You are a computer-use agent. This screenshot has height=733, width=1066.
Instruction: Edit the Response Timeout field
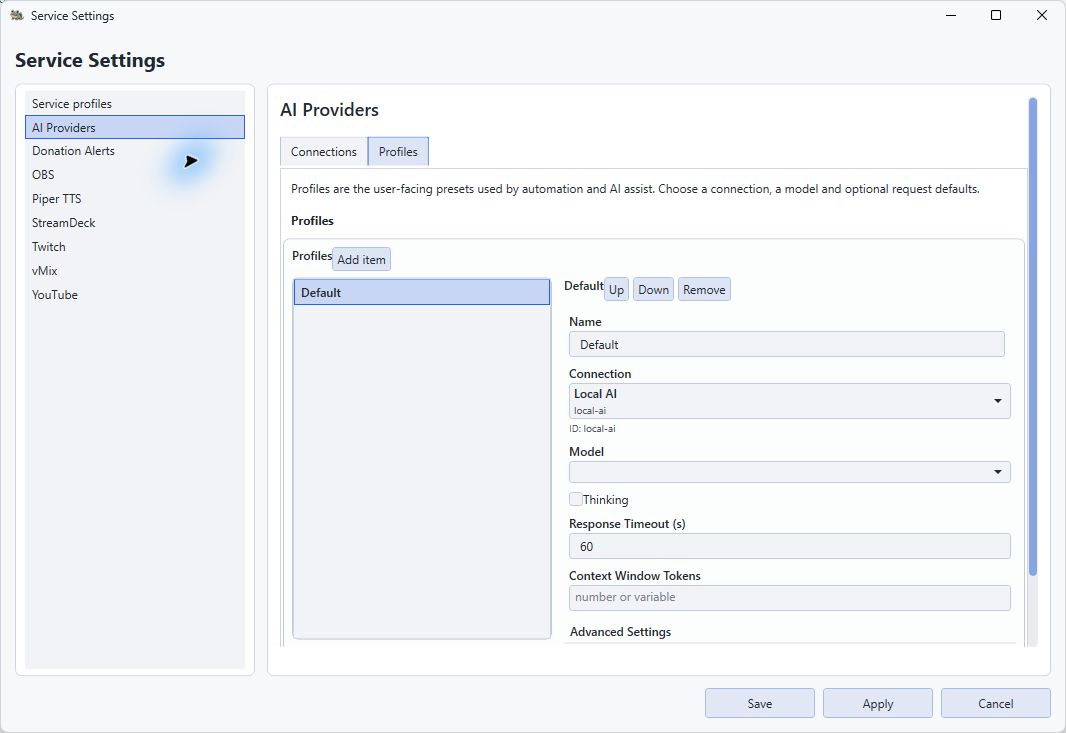pos(789,547)
